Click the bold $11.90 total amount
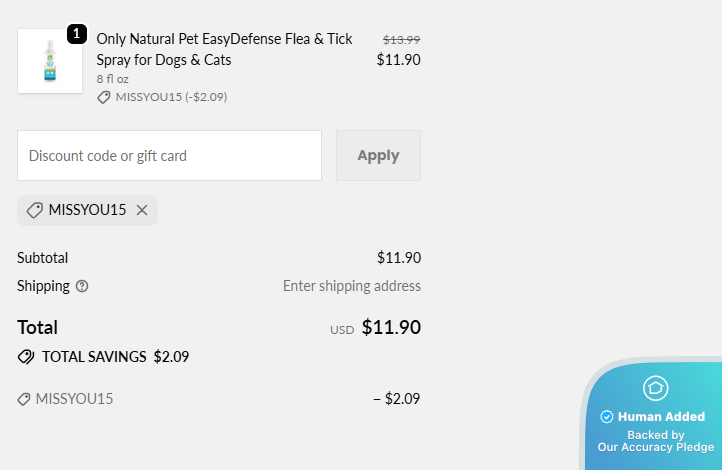The height and width of the screenshot is (470, 722). point(391,327)
